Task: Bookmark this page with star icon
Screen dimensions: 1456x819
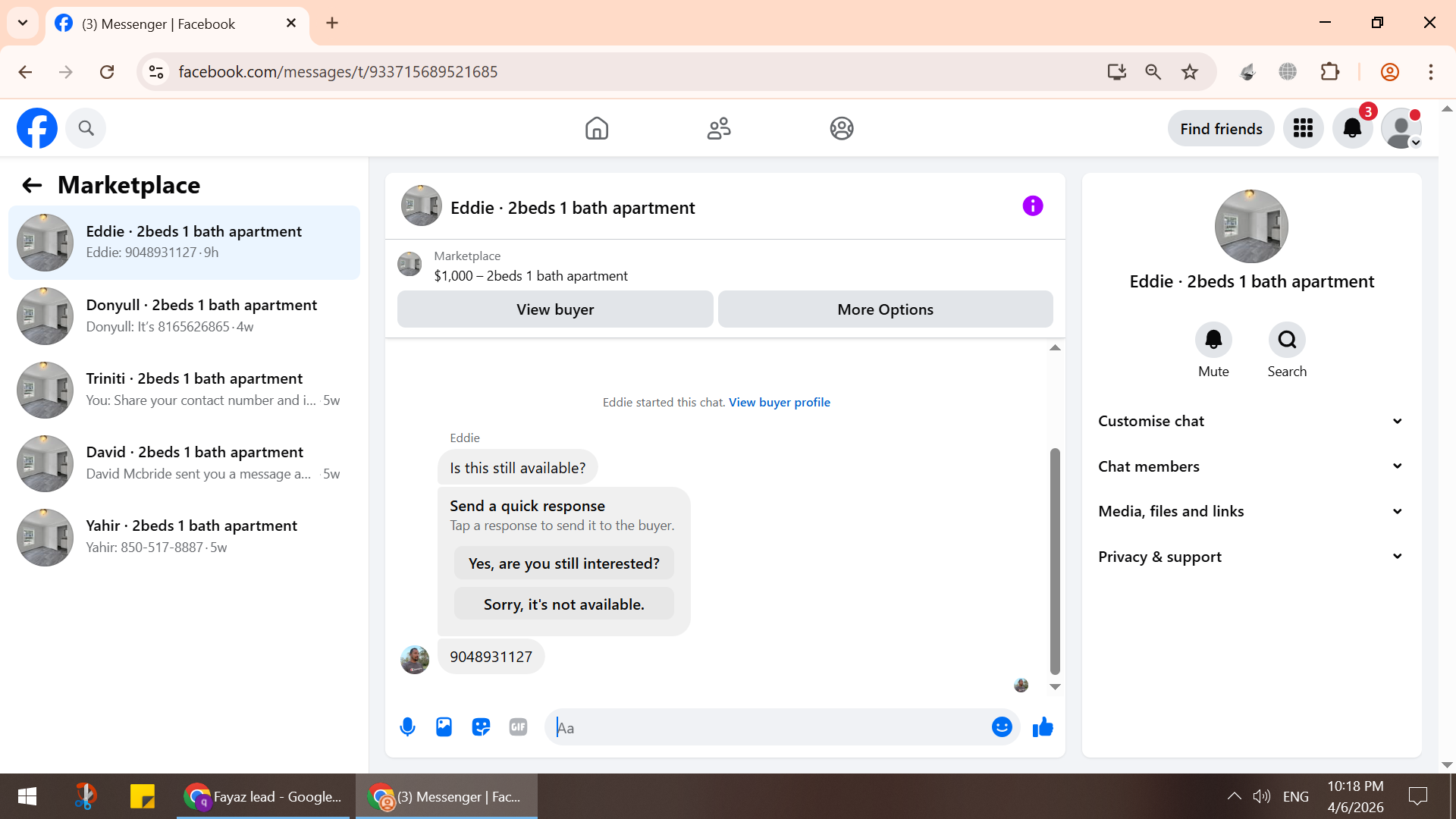Action: tap(1190, 72)
